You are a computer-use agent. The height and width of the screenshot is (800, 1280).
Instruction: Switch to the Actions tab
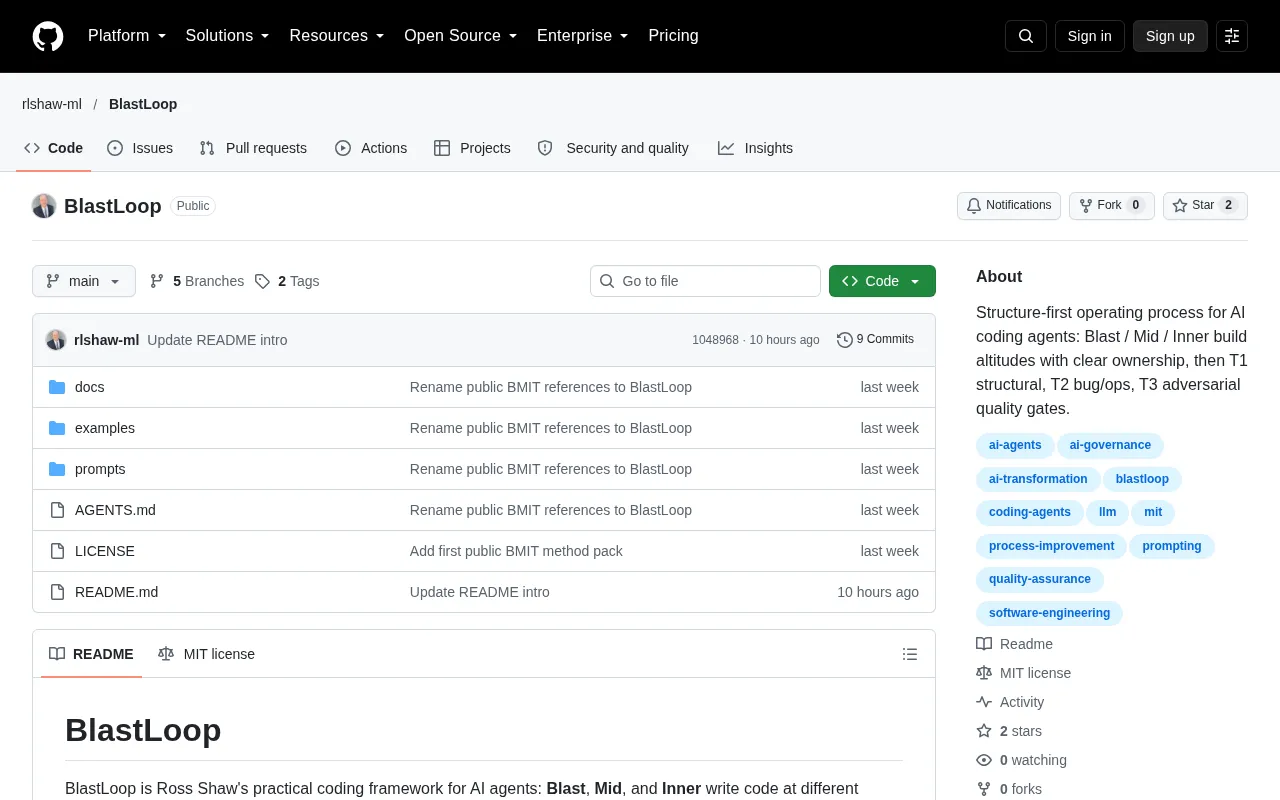(371, 148)
